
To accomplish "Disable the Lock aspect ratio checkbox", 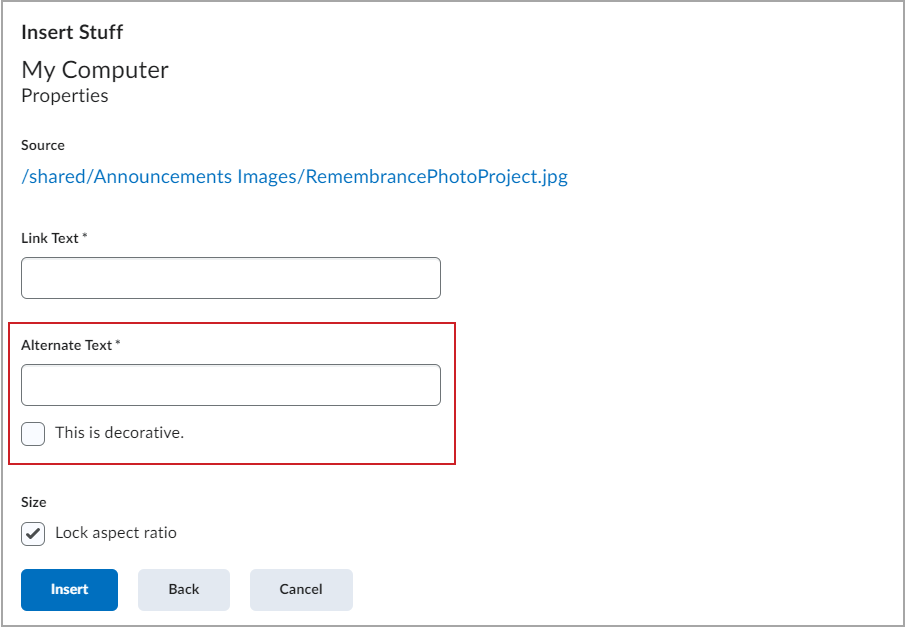I will tap(33, 534).
